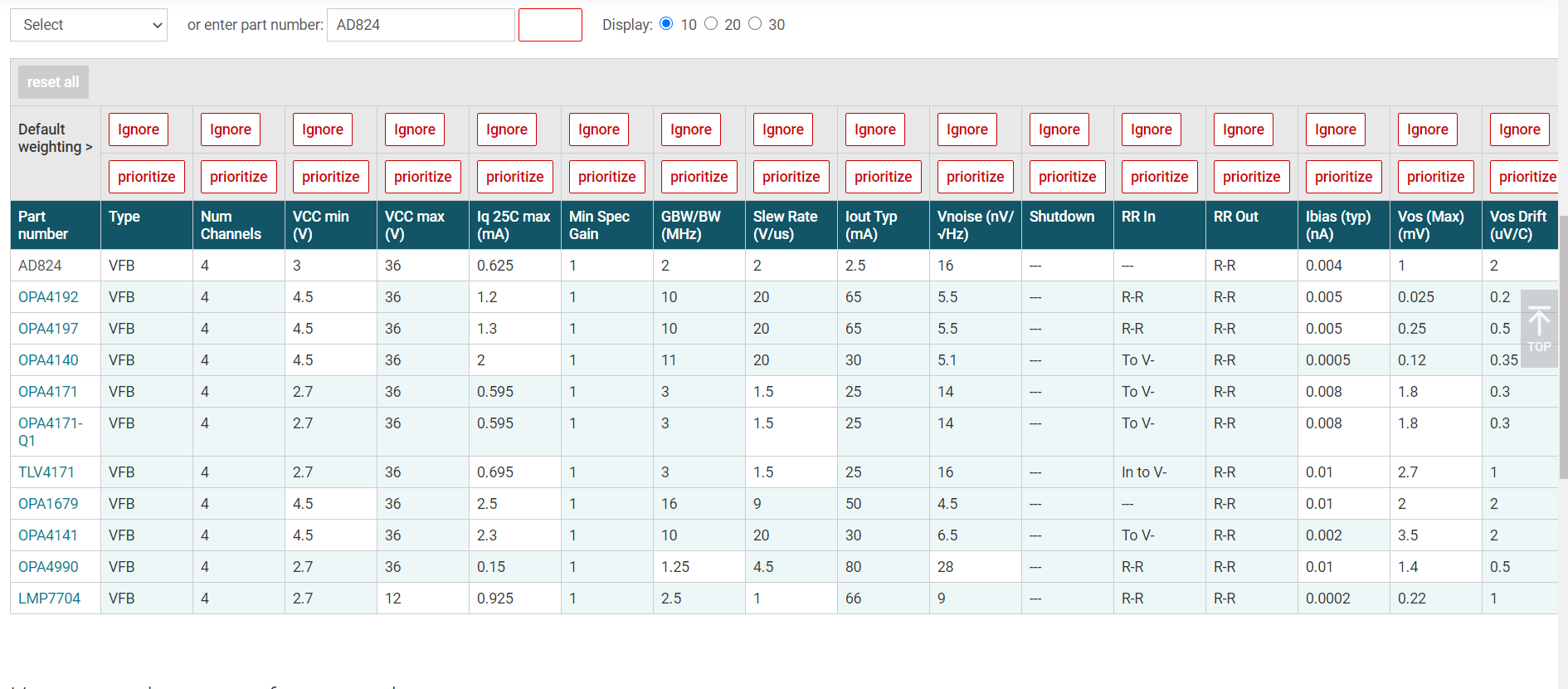
Task: Click the reset all button
Action: pyautogui.click(x=53, y=82)
